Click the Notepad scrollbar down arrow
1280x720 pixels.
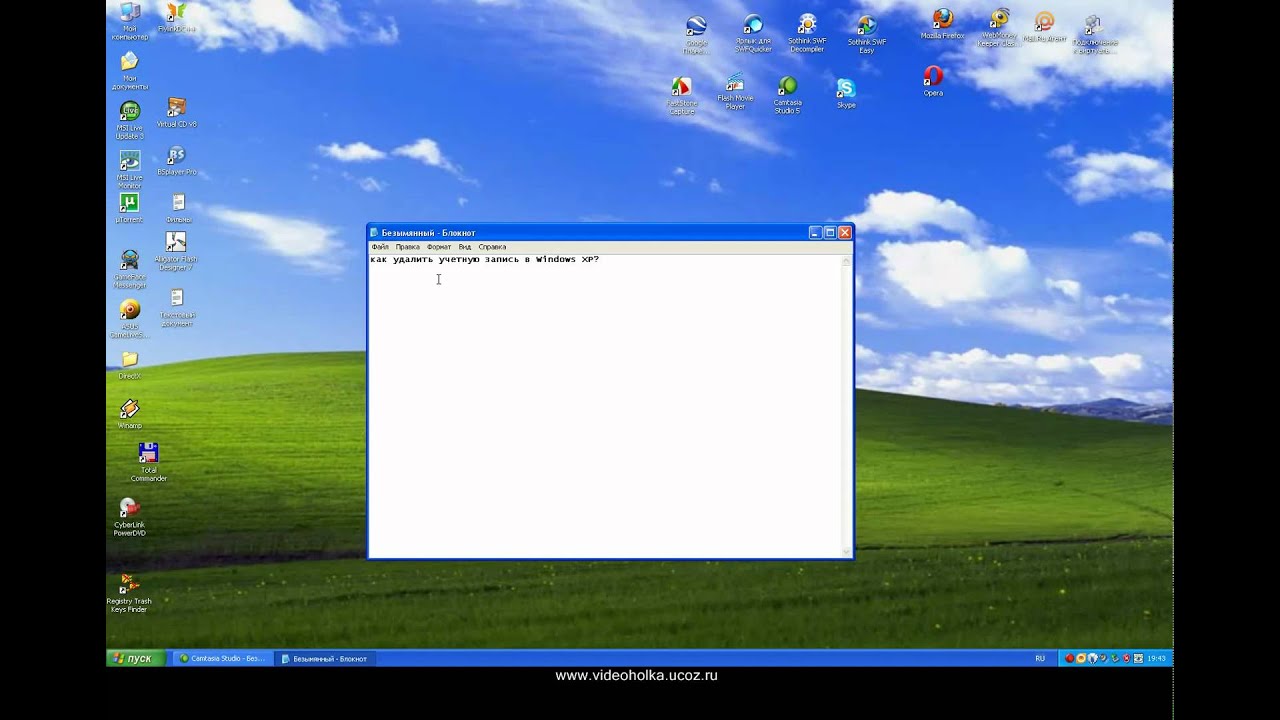coord(847,551)
